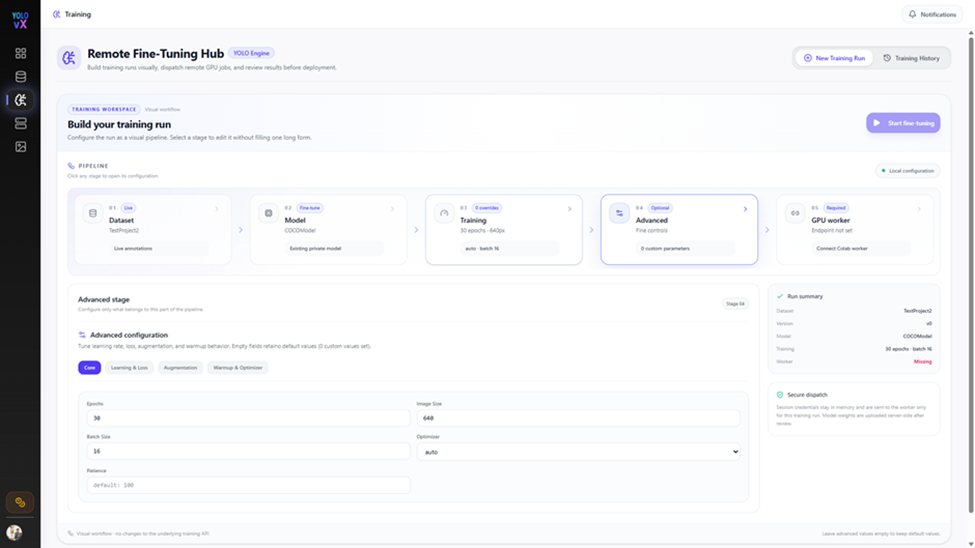
Task: Click the red Missing worker status
Action: [x=922, y=361]
